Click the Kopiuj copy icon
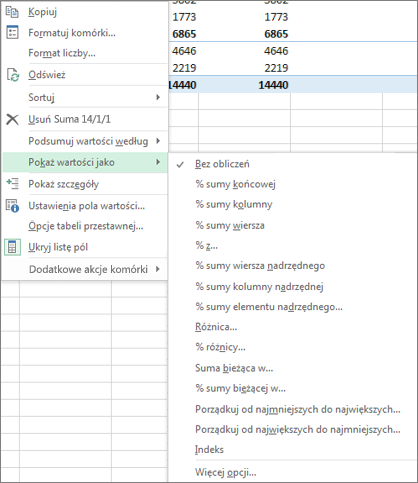The height and width of the screenshot is (483, 418). click(x=12, y=12)
